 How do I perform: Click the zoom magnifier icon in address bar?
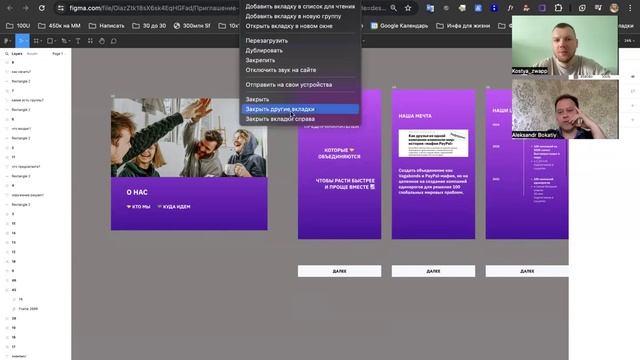pos(393,8)
